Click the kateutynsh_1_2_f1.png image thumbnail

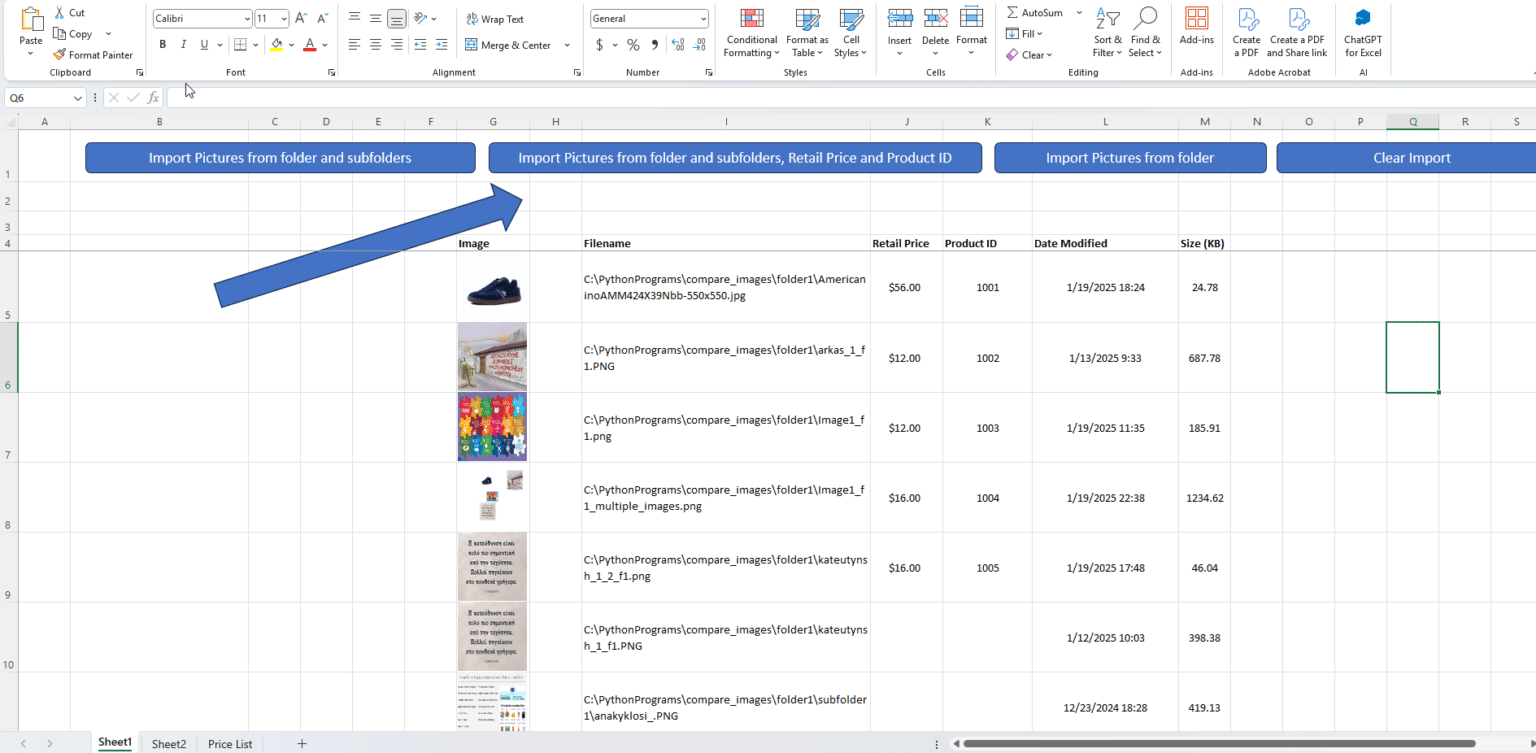click(x=492, y=566)
